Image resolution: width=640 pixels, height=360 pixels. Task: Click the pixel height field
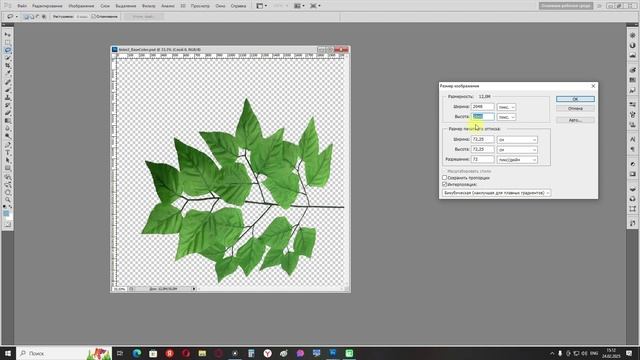click(483, 117)
